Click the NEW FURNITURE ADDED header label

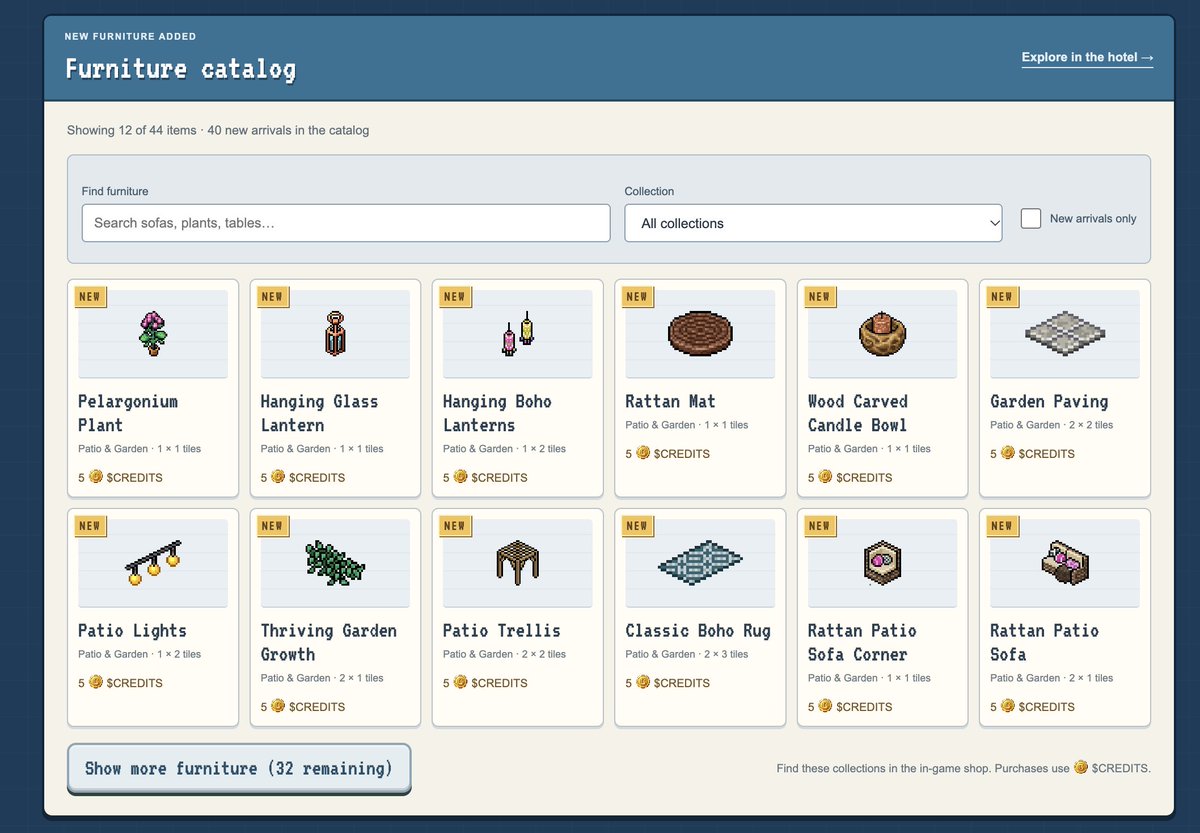point(130,37)
